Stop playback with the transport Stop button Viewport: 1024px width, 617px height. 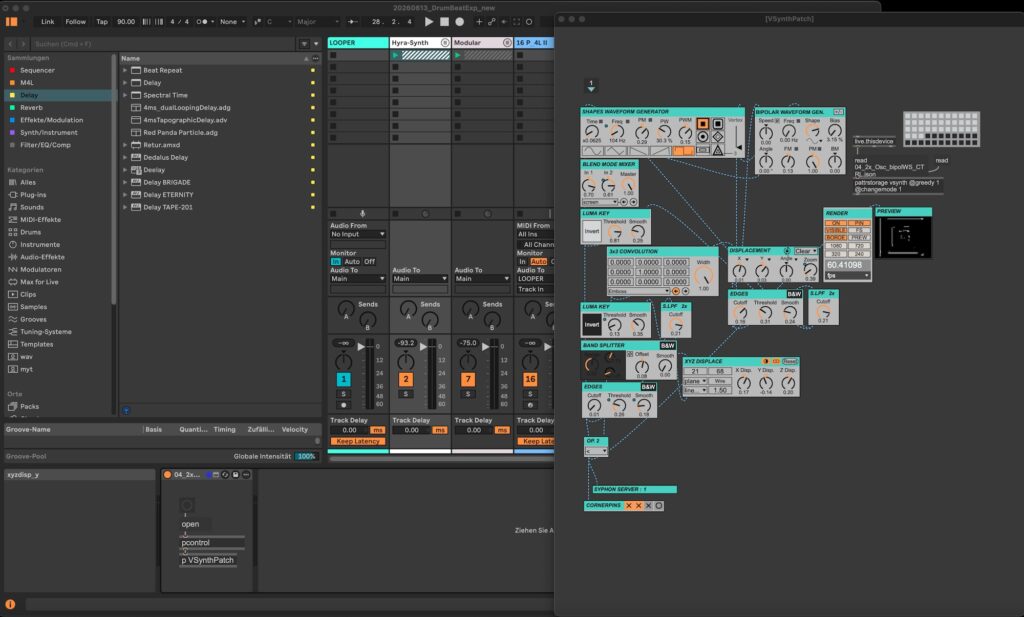[444, 22]
